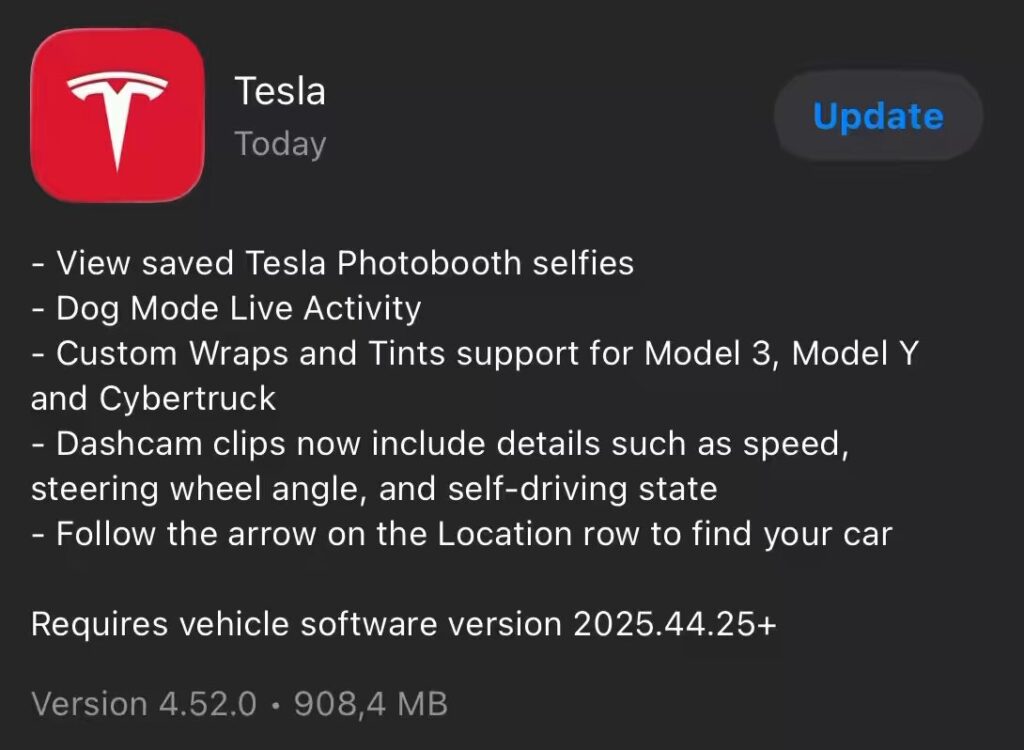
Task: Select the 908,4 MB size text
Action: (x=371, y=704)
